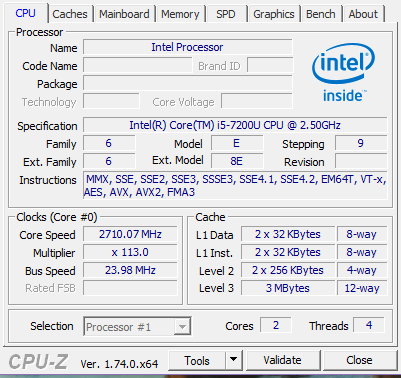Click the Specification value i5-7200U
This screenshot has height=378, width=401.
[x=235, y=125]
